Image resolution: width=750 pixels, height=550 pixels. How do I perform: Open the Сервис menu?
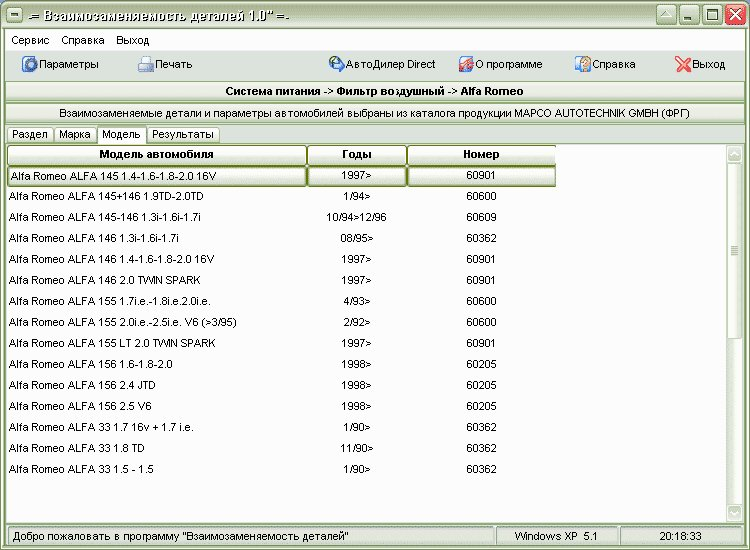point(30,40)
